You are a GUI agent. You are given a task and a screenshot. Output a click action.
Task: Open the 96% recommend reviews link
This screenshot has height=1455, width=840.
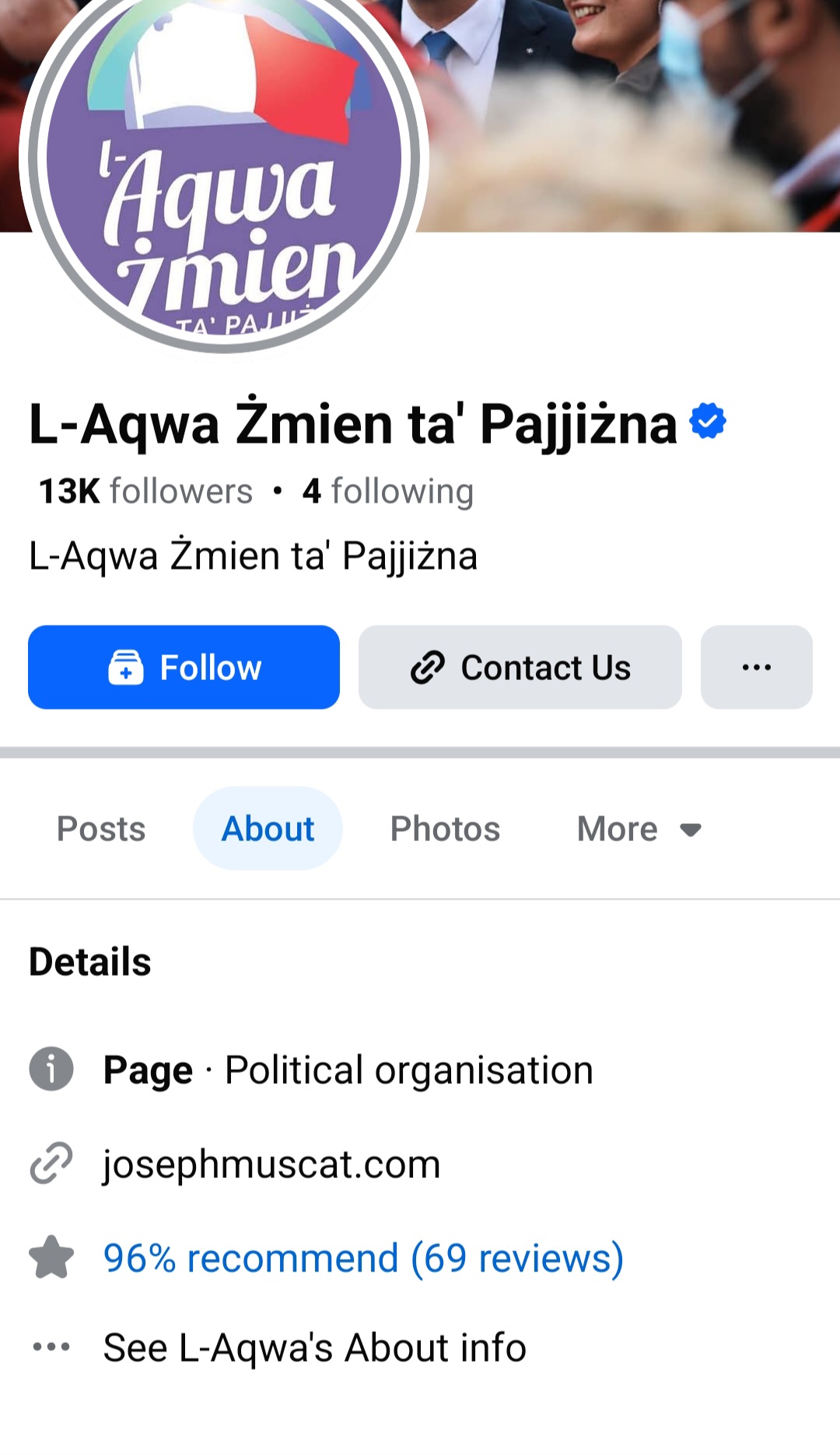[363, 1258]
